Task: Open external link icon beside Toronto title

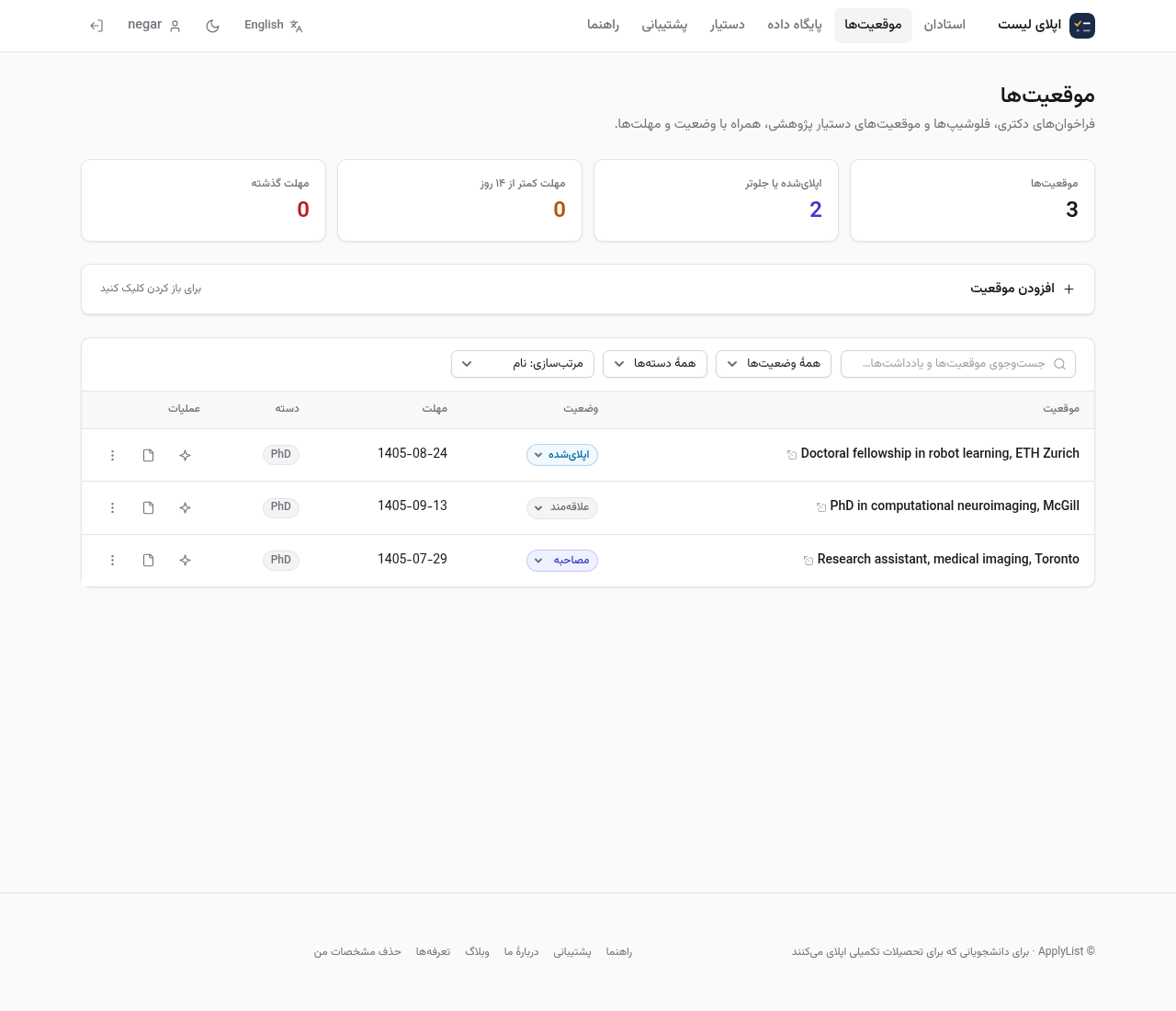Action: [x=808, y=561]
